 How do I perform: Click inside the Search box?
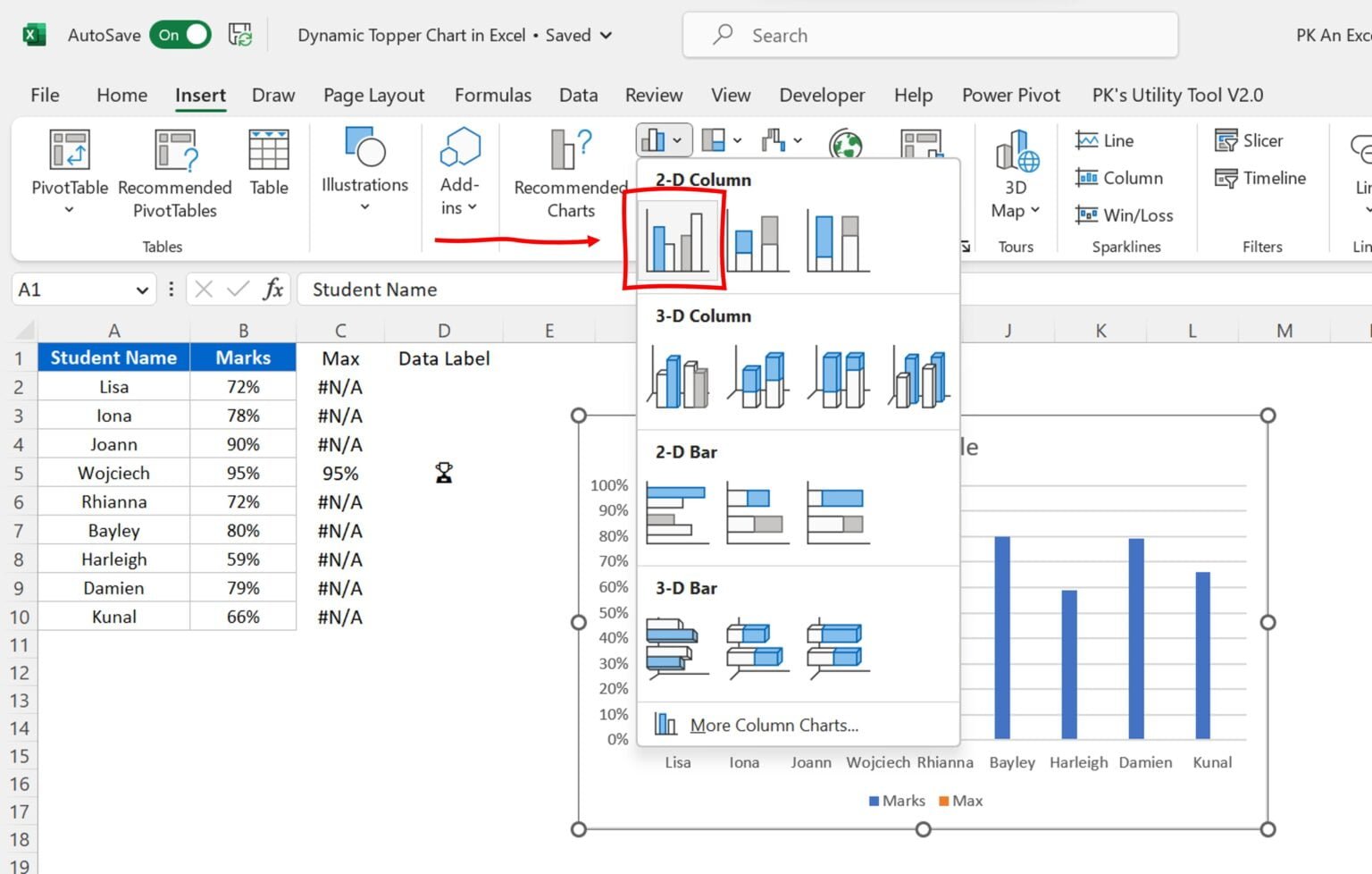pos(929,35)
